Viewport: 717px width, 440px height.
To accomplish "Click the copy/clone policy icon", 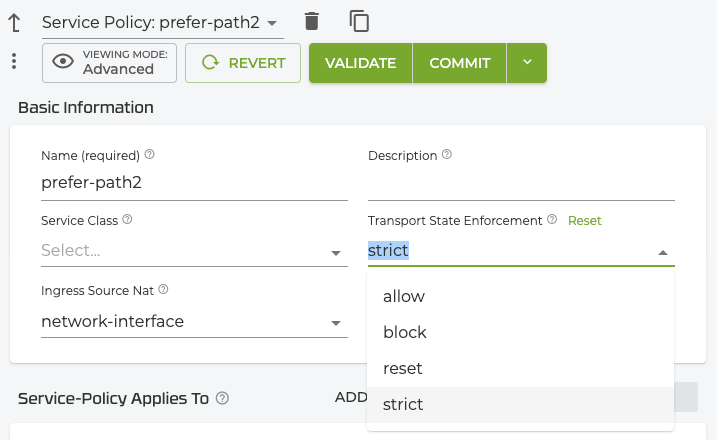I will [x=359, y=21].
